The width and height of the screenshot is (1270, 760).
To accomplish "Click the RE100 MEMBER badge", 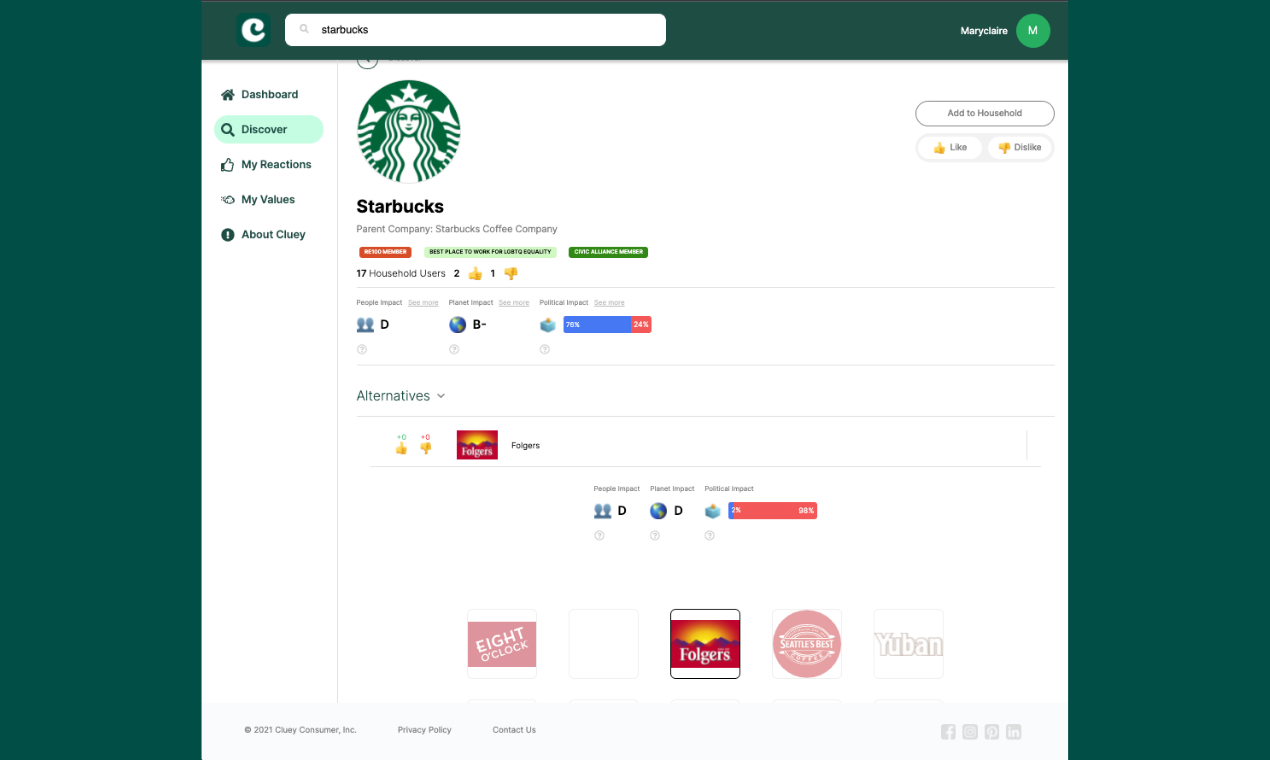I will click(385, 252).
